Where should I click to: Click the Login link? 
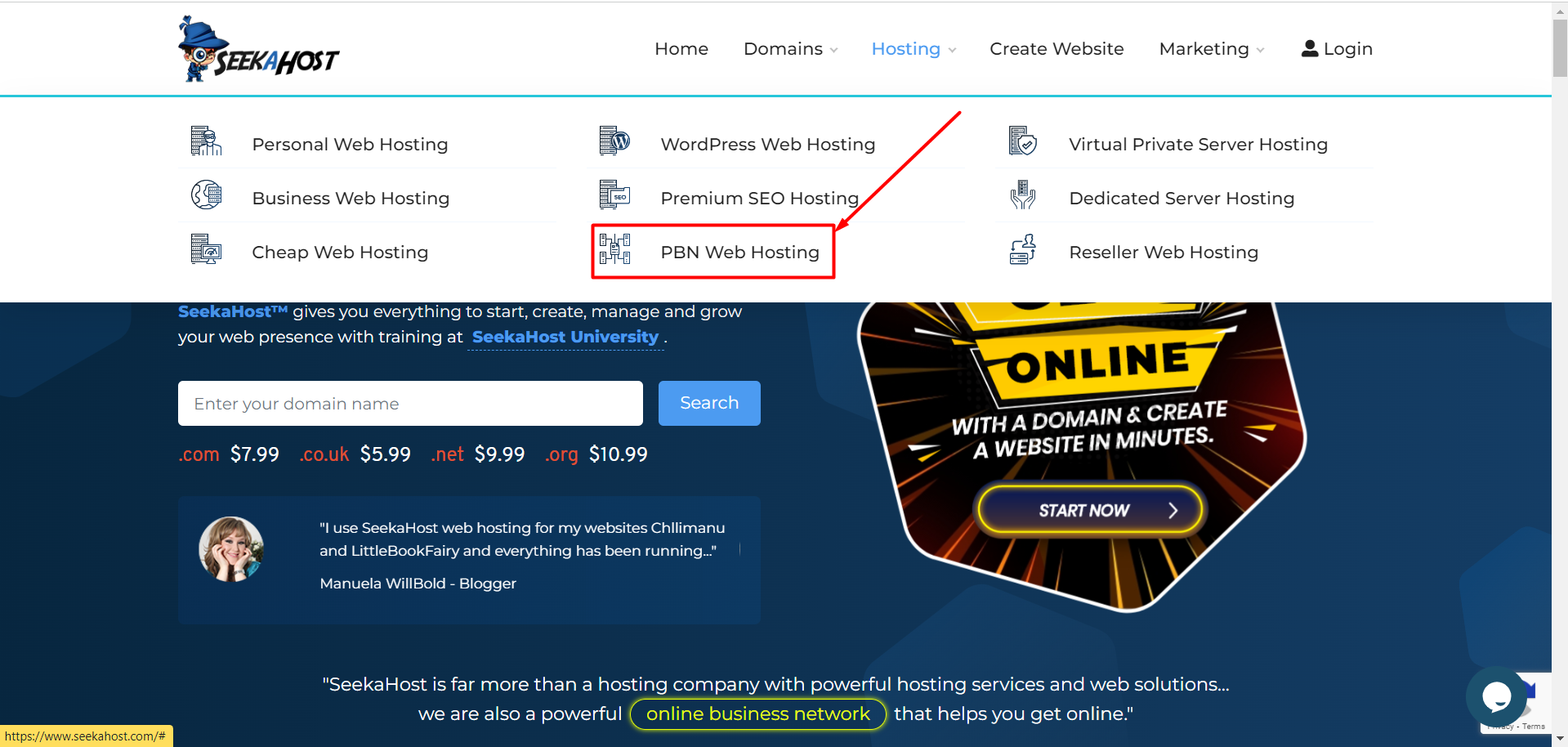[x=1337, y=49]
